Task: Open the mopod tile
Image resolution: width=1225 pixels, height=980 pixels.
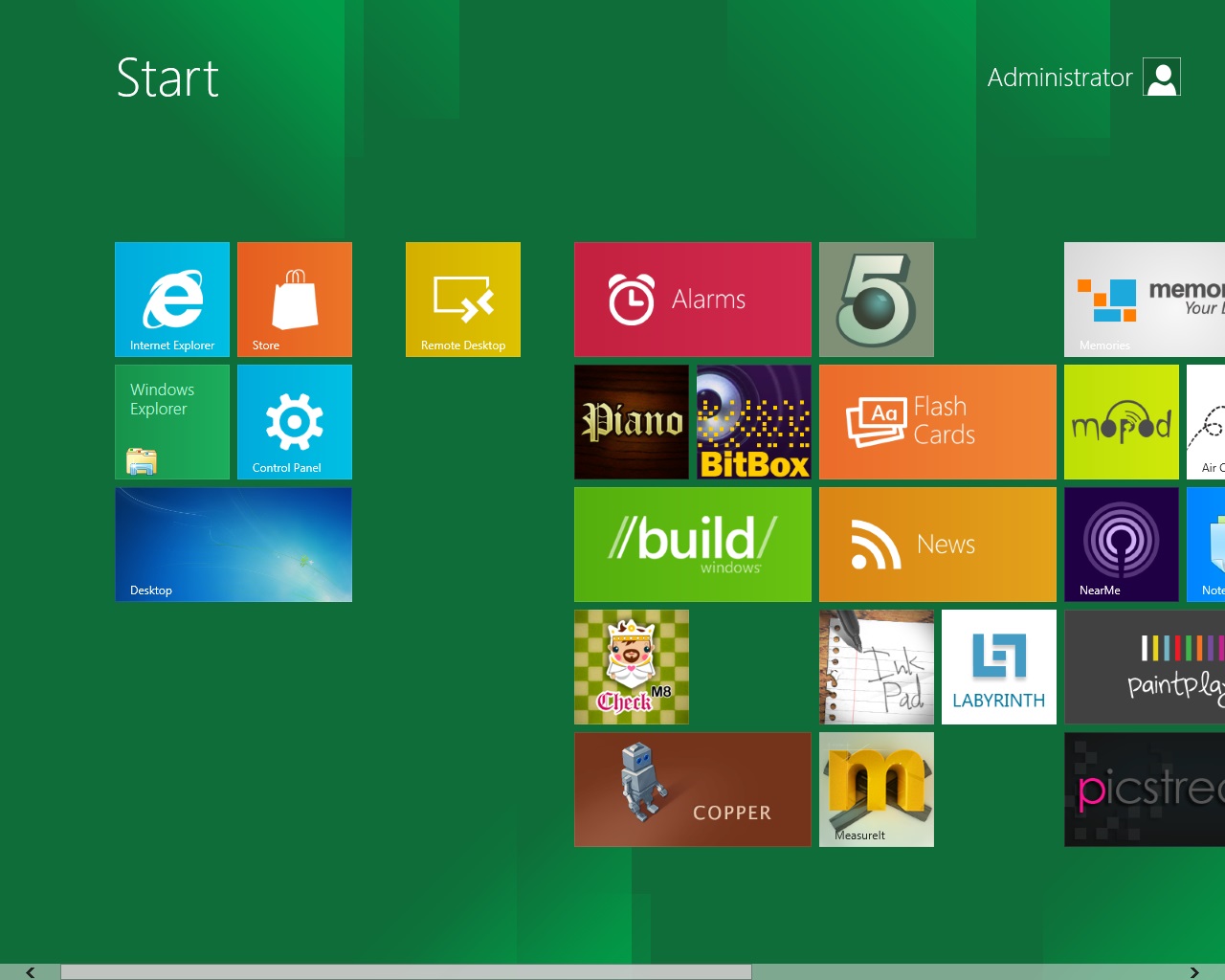Action: point(1122,422)
